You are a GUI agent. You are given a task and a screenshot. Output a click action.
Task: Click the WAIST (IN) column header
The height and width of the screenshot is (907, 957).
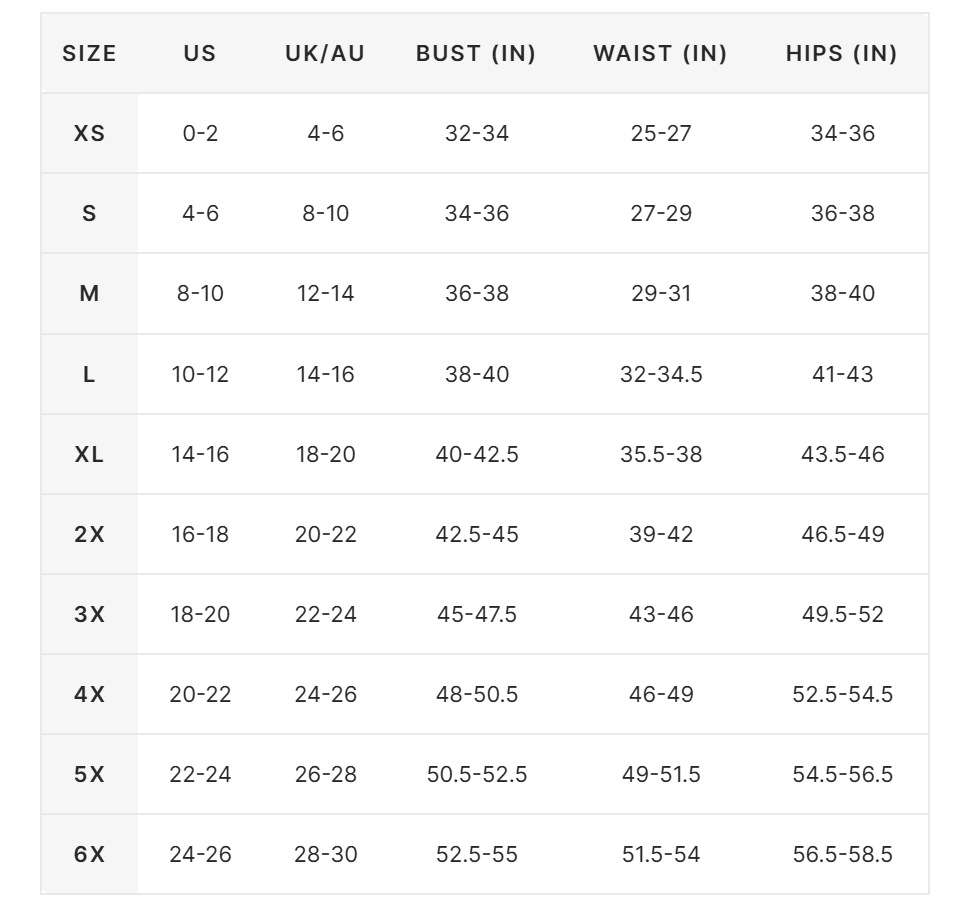(660, 54)
